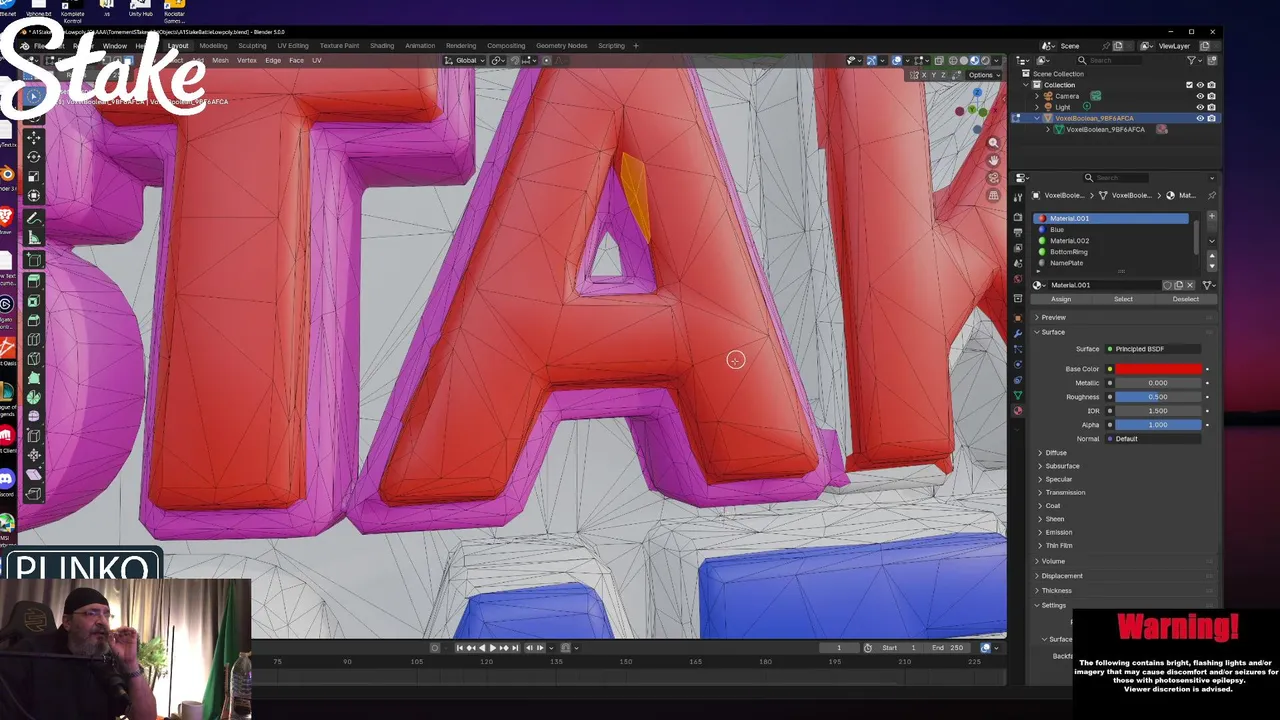Select the Annotate pencil tool

coord(34,218)
